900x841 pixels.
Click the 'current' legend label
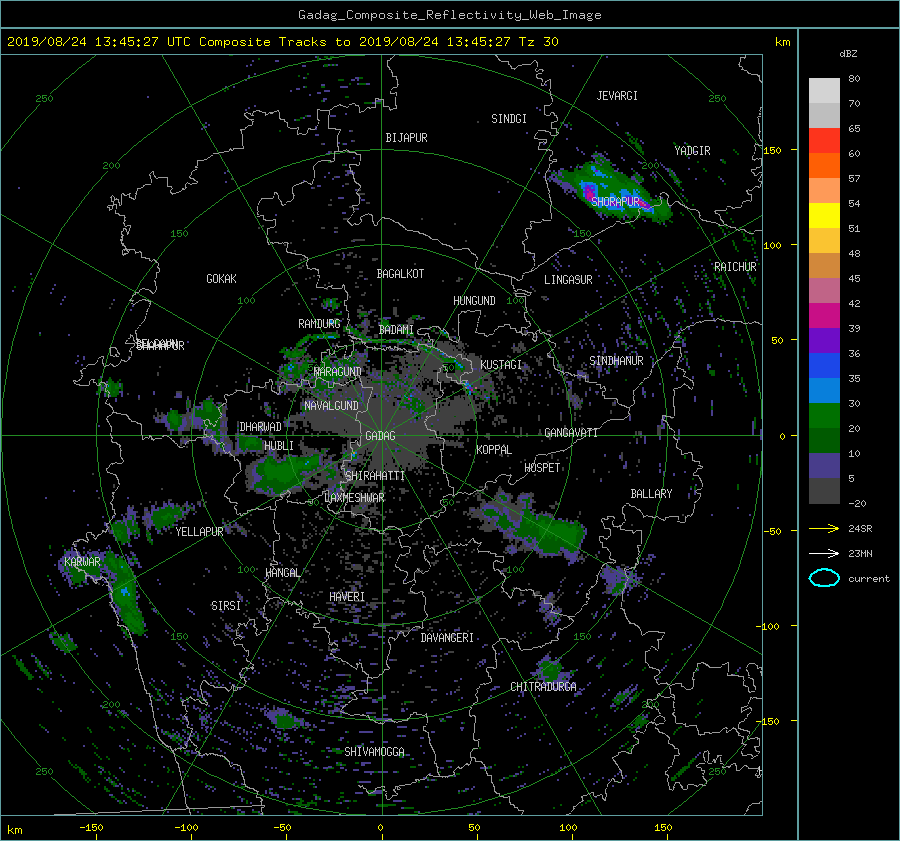(869, 579)
